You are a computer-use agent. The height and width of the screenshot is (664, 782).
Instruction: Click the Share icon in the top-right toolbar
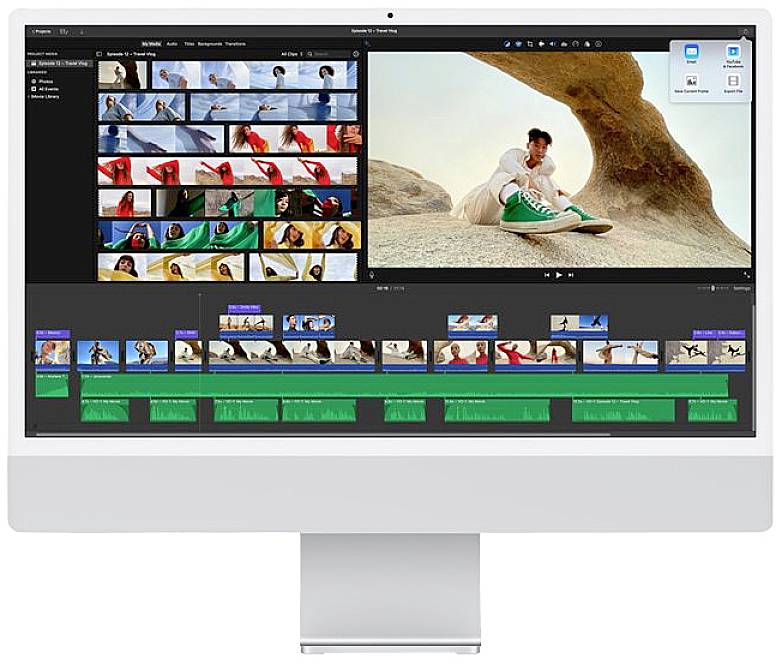point(746,31)
